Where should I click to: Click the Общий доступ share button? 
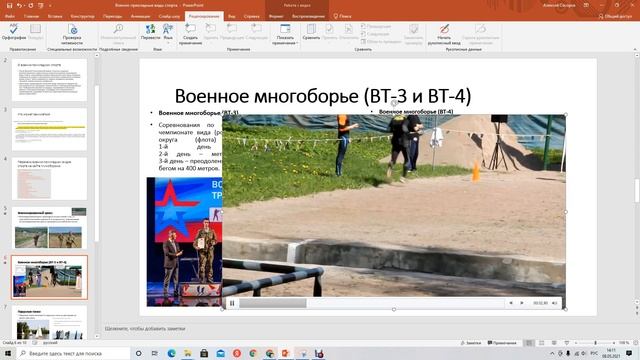615,16
